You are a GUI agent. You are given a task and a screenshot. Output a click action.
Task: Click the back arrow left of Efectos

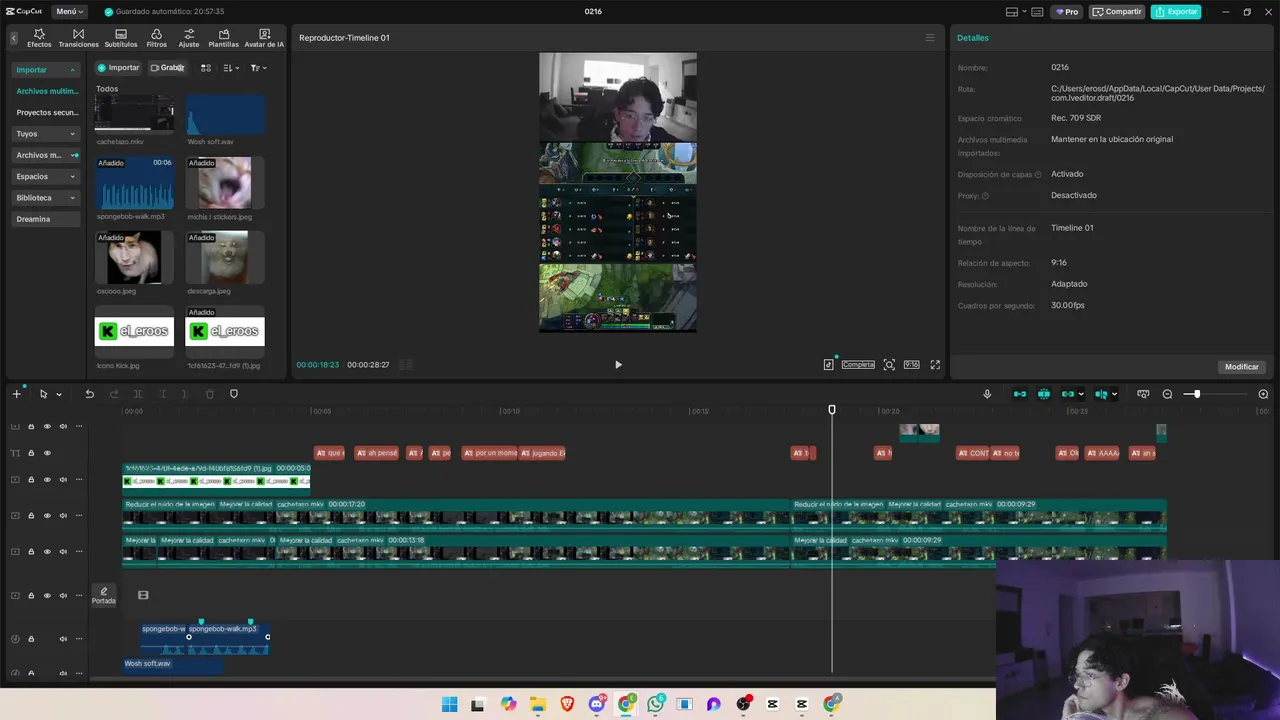[14, 38]
